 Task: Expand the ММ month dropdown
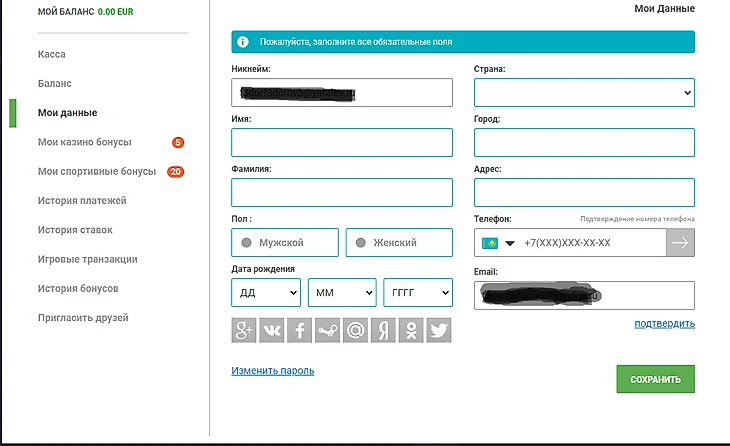[342, 293]
